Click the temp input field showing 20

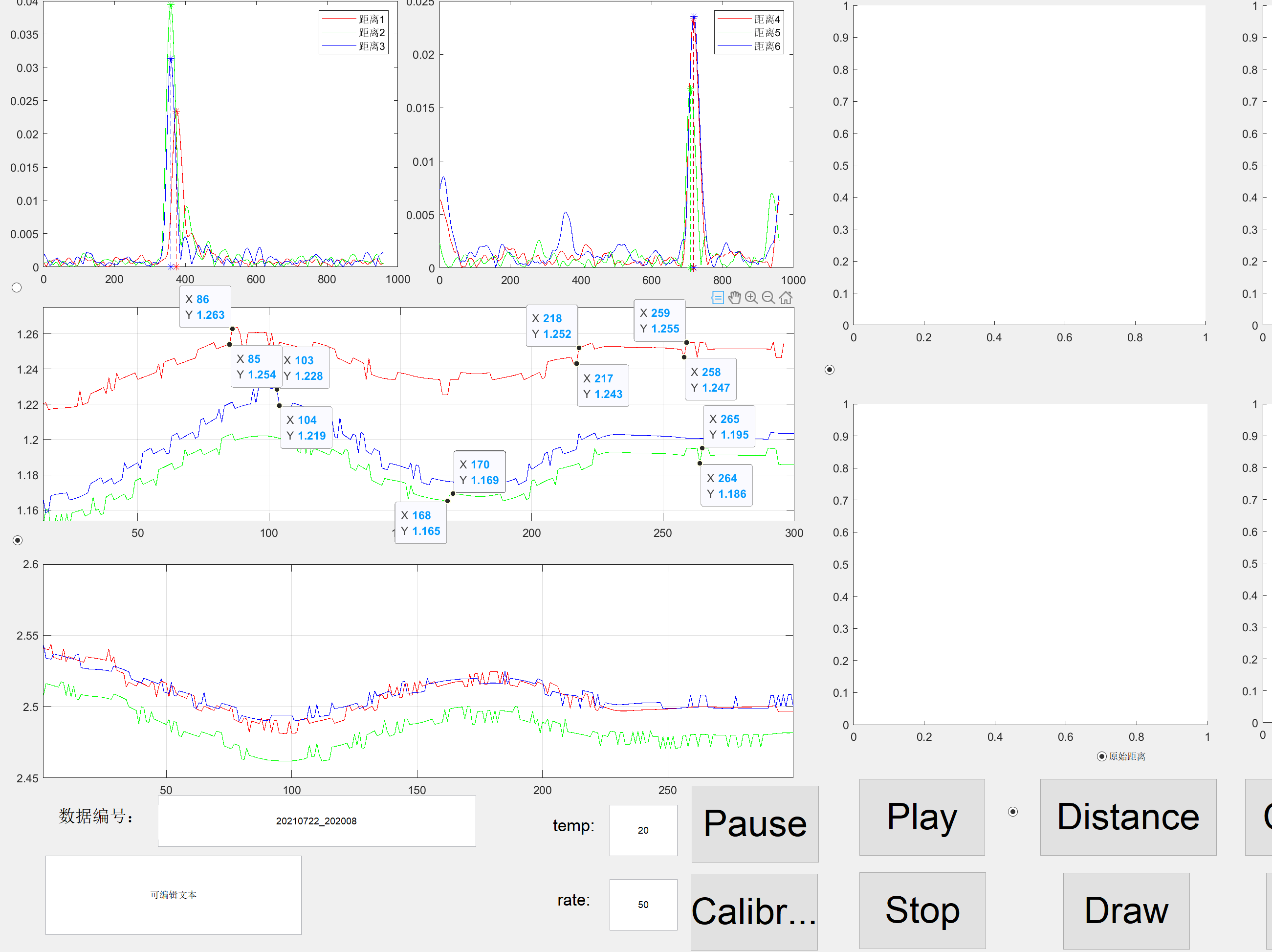pos(643,830)
